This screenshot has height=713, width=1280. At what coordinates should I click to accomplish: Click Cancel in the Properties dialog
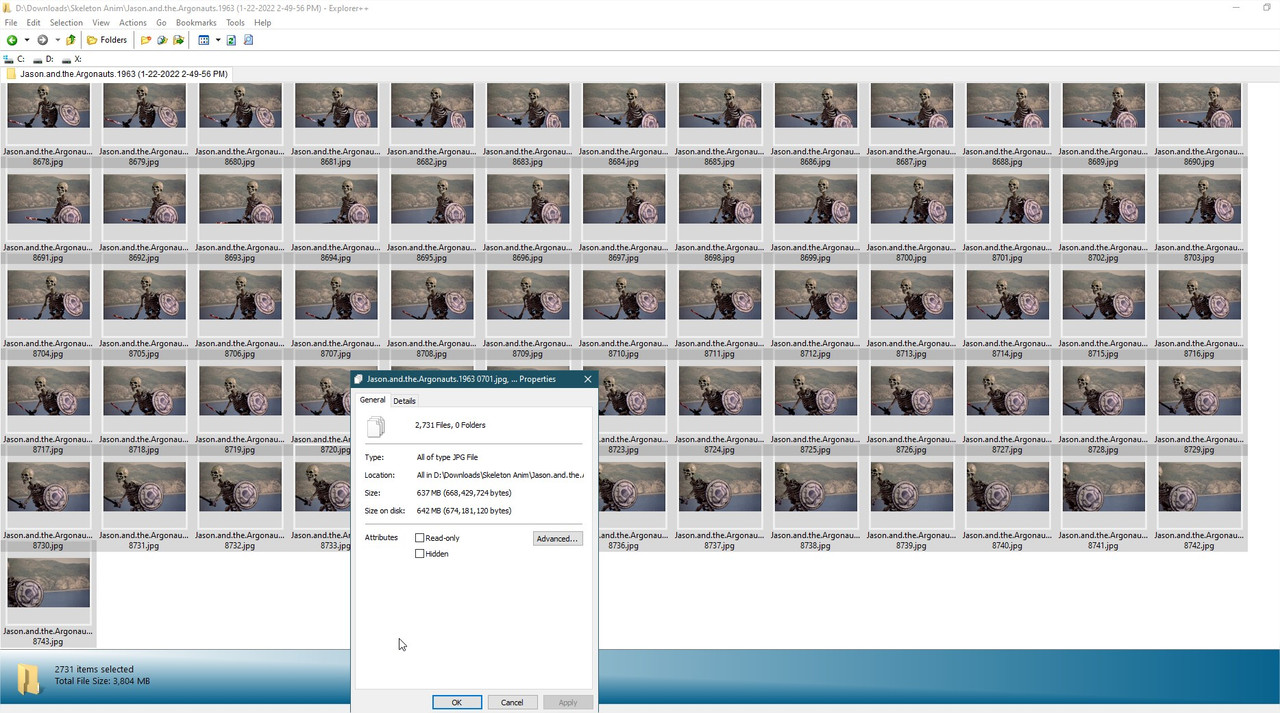tap(512, 702)
